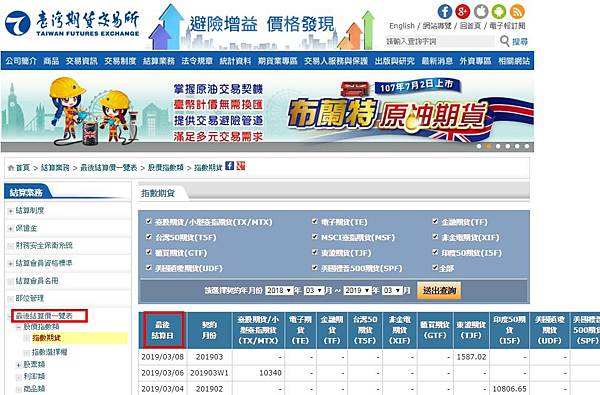Toggle the 美國道瓊期貨(UDF) checkbox
600x395 pixels.
(149, 267)
